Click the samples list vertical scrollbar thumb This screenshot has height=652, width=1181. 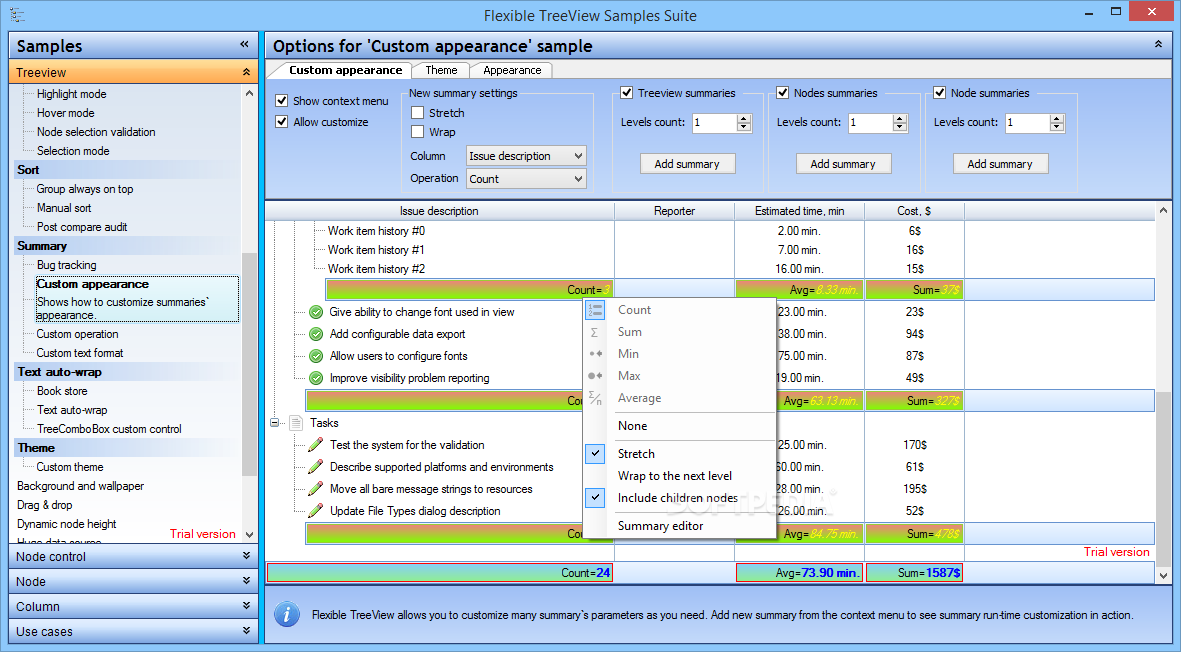click(249, 364)
